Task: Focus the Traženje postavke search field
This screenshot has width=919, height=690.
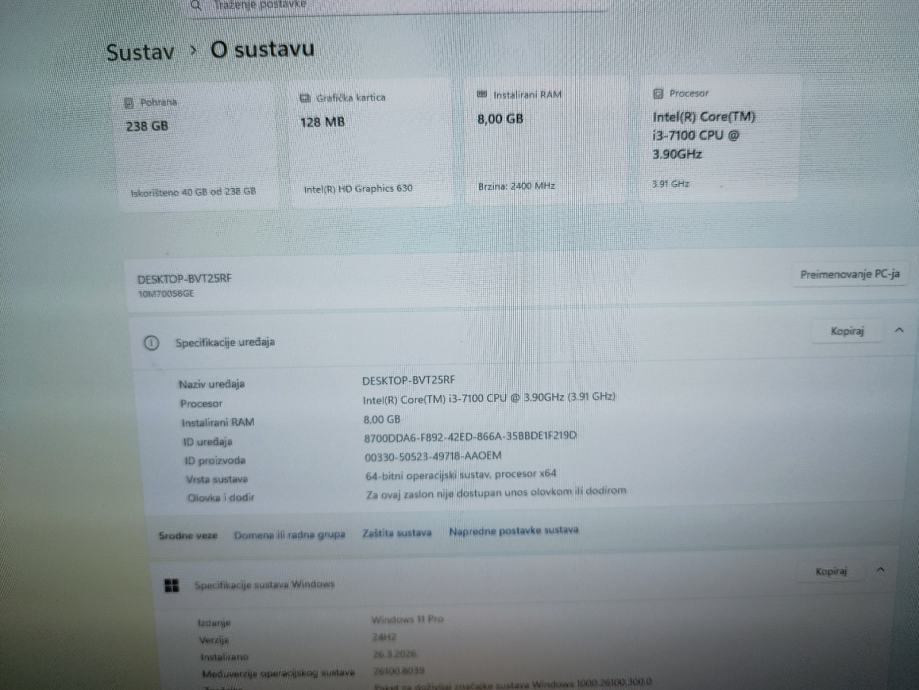Action: 399,5
